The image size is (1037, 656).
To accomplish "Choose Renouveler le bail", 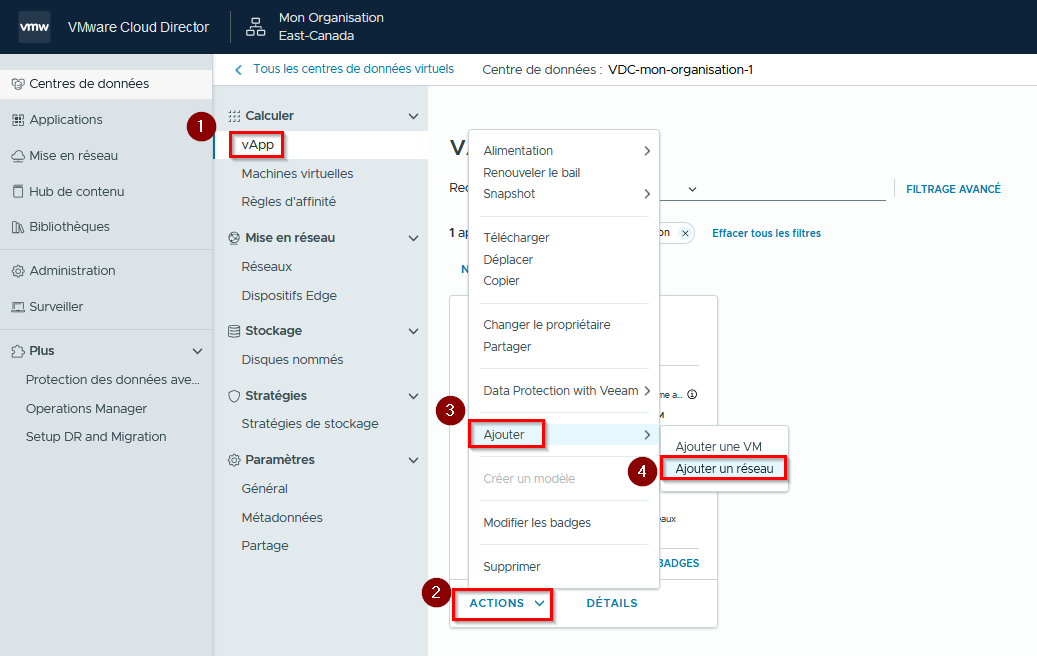I will point(532,173).
